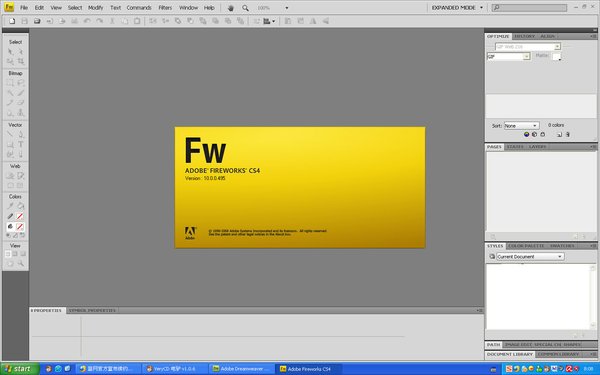Select the Line tool in Vector section

pyautogui.click(x=10, y=135)
